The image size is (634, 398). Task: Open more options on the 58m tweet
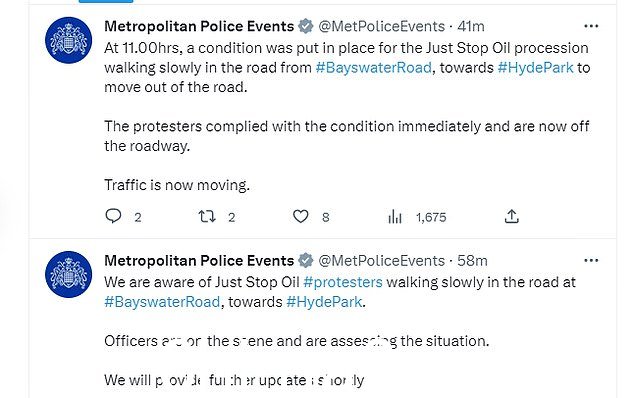tap(591, 260)
